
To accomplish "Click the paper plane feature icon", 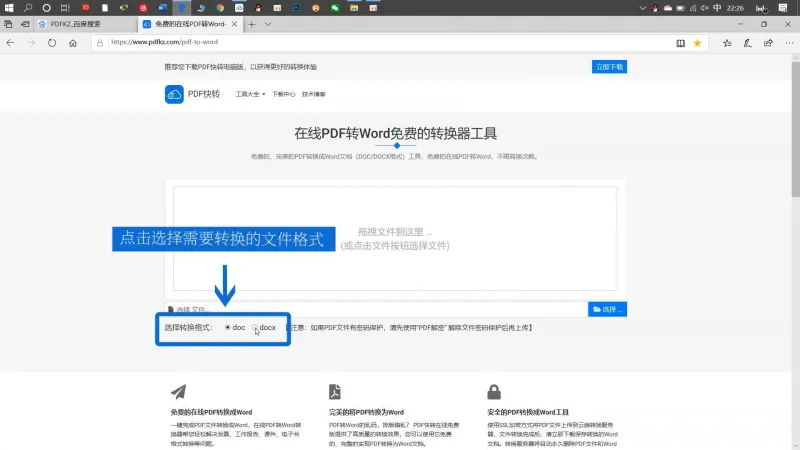I will click(x=179, y=392).
